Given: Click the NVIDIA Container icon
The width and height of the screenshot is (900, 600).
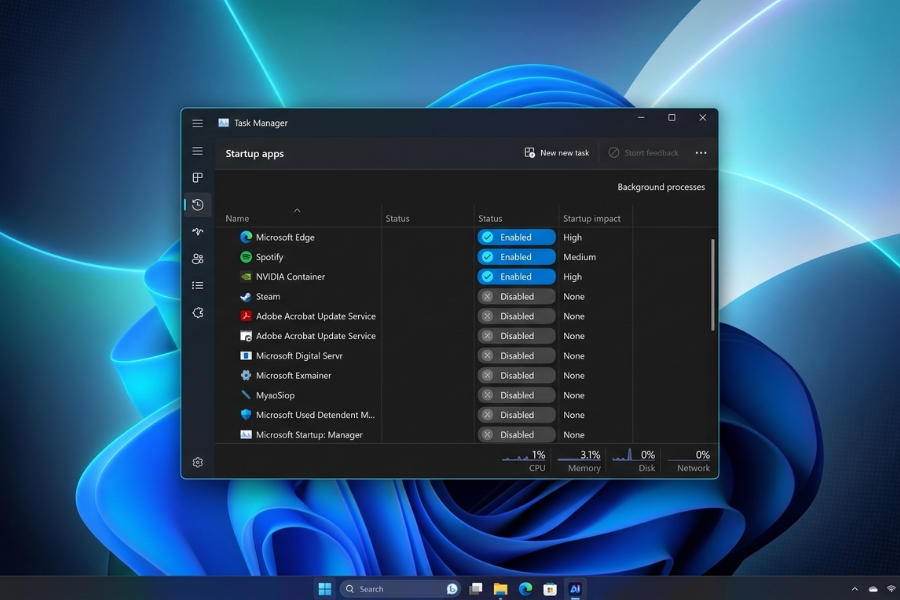Looking at the screenshot, I should 246,277.
